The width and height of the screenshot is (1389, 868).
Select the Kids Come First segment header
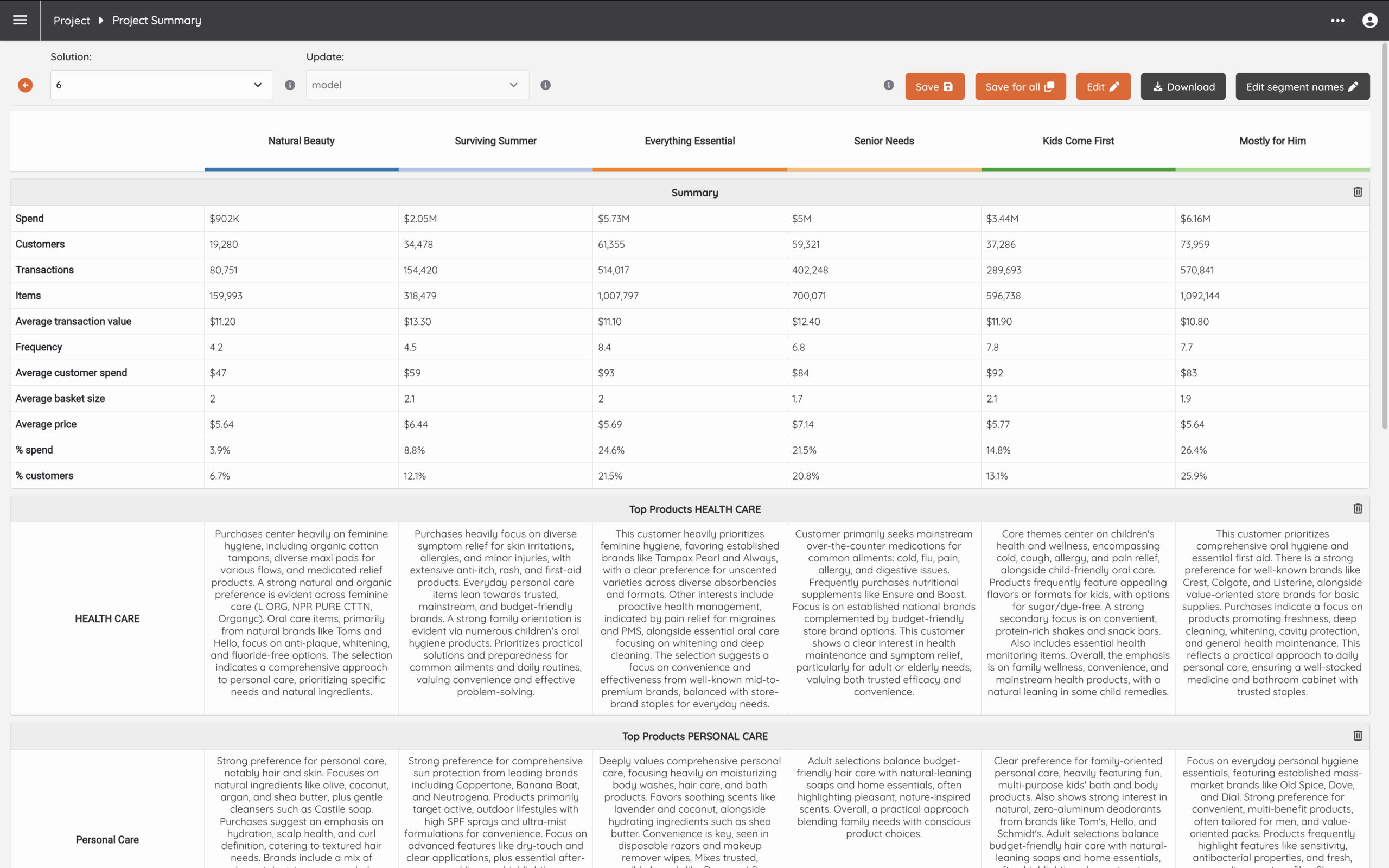[x=1078, y=141]
